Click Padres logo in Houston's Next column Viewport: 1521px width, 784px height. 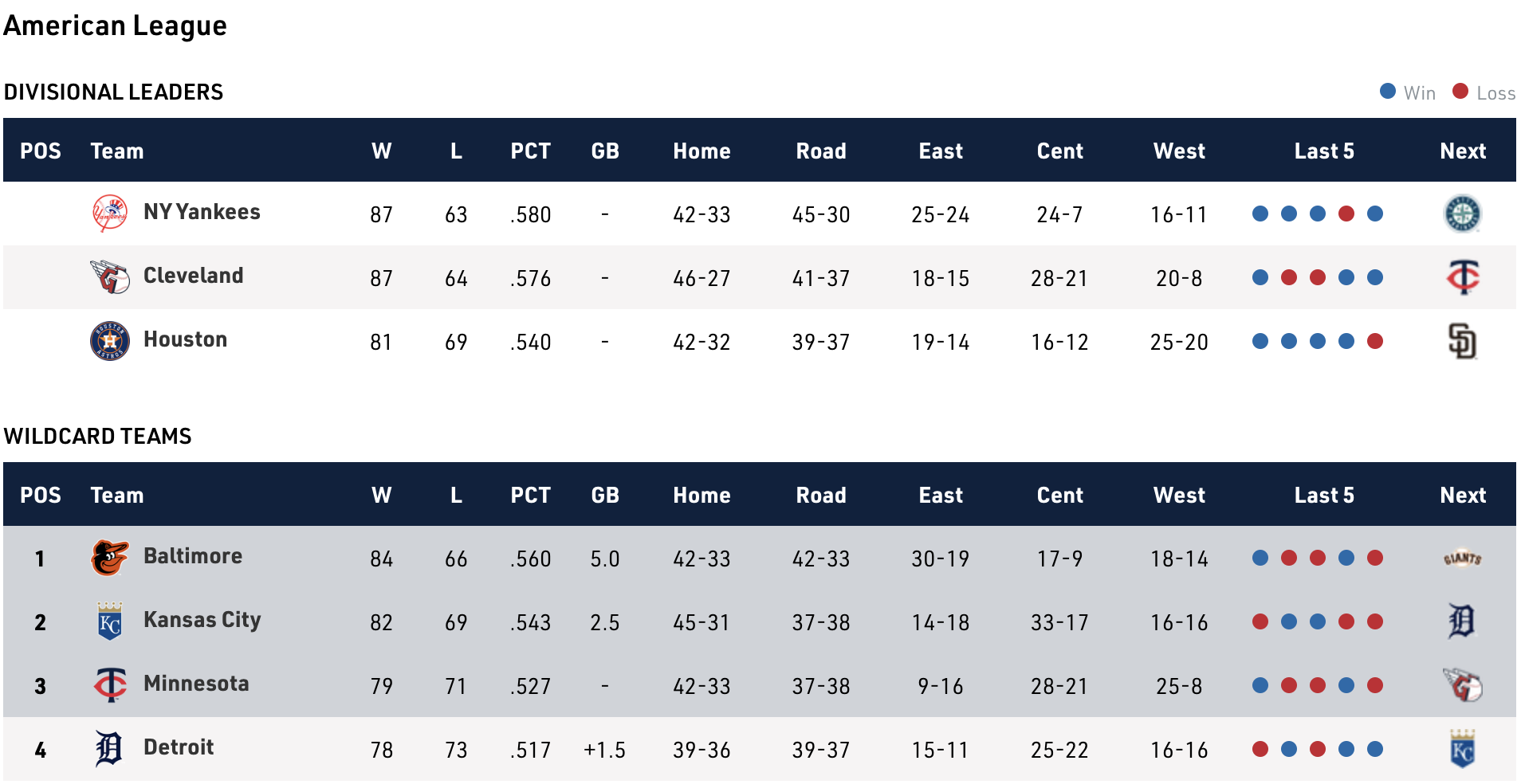[x=1462, y=341]
